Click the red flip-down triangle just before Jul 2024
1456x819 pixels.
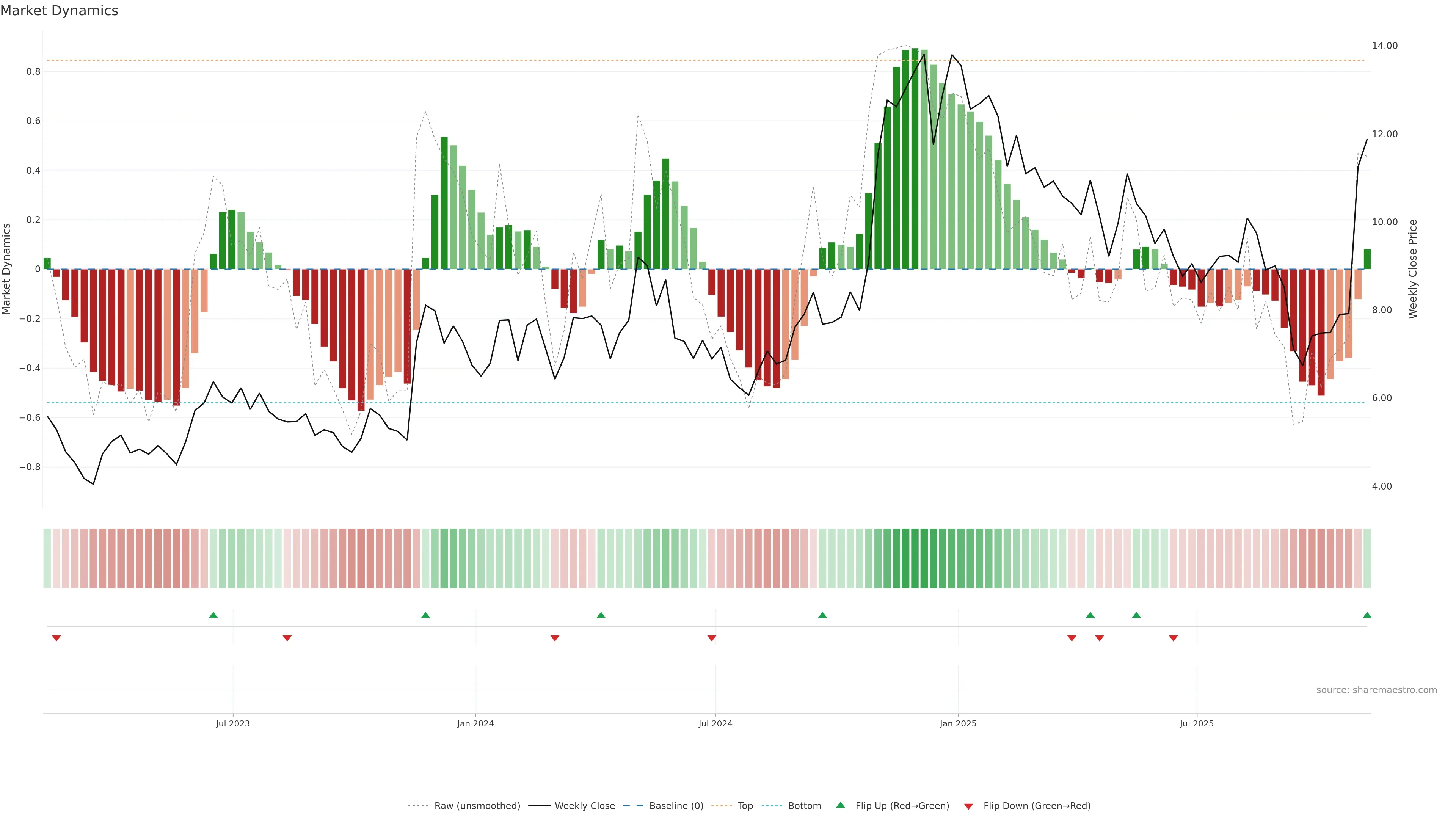[x=712, y=638]
